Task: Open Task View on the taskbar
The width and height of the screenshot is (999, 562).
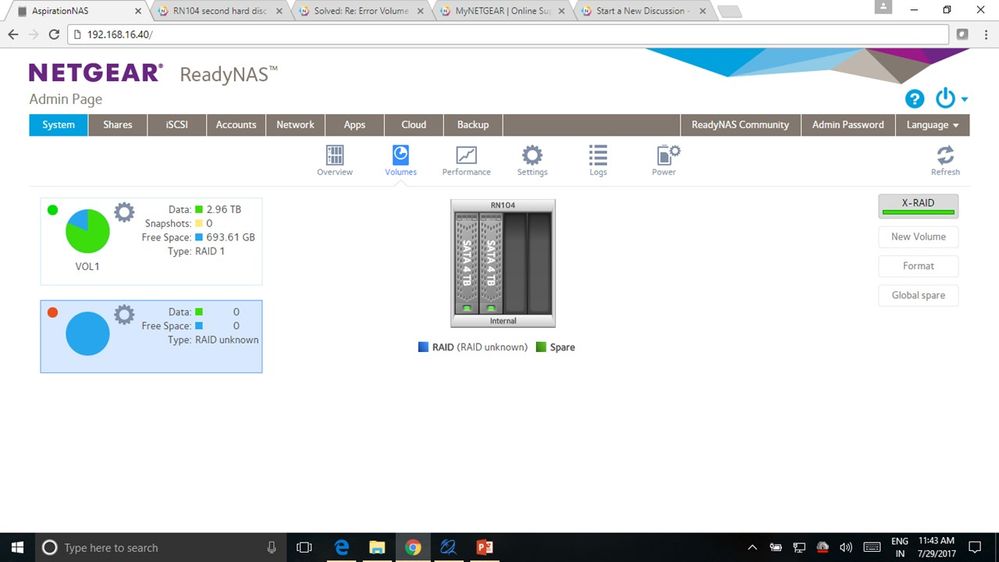Action: 304,547
